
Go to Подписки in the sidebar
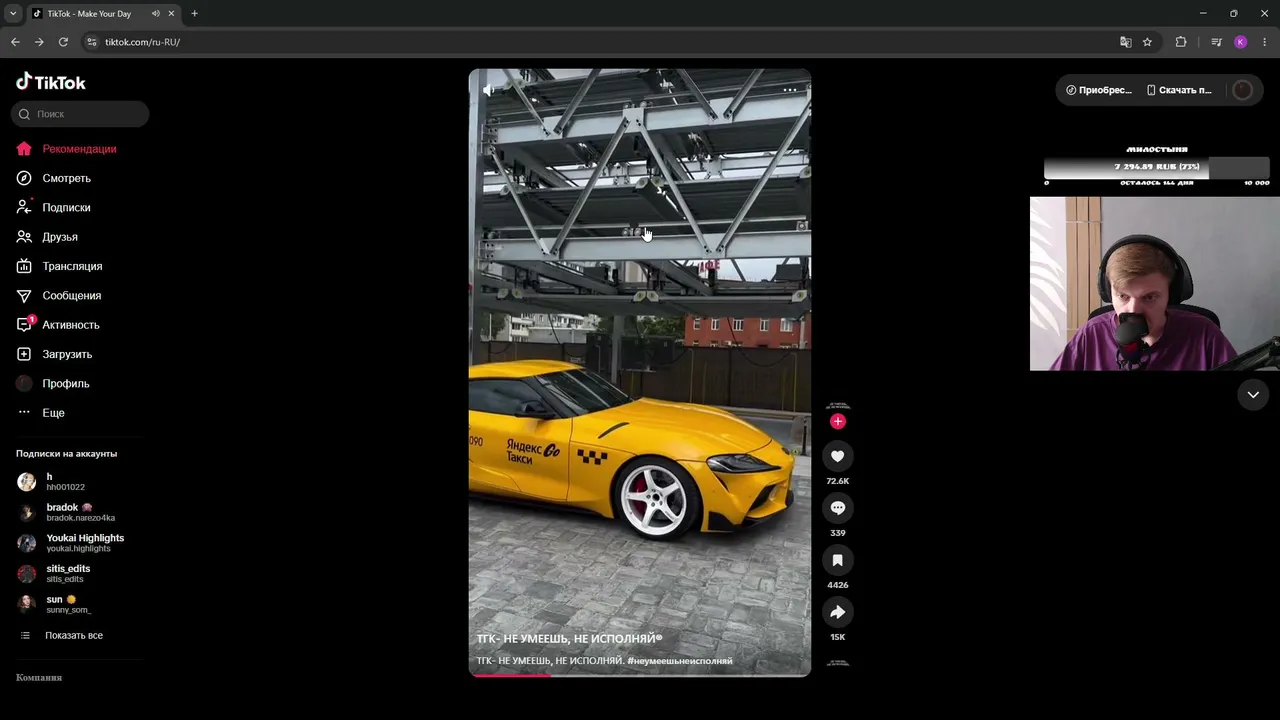pyautogui.click(x=53, y=207)
